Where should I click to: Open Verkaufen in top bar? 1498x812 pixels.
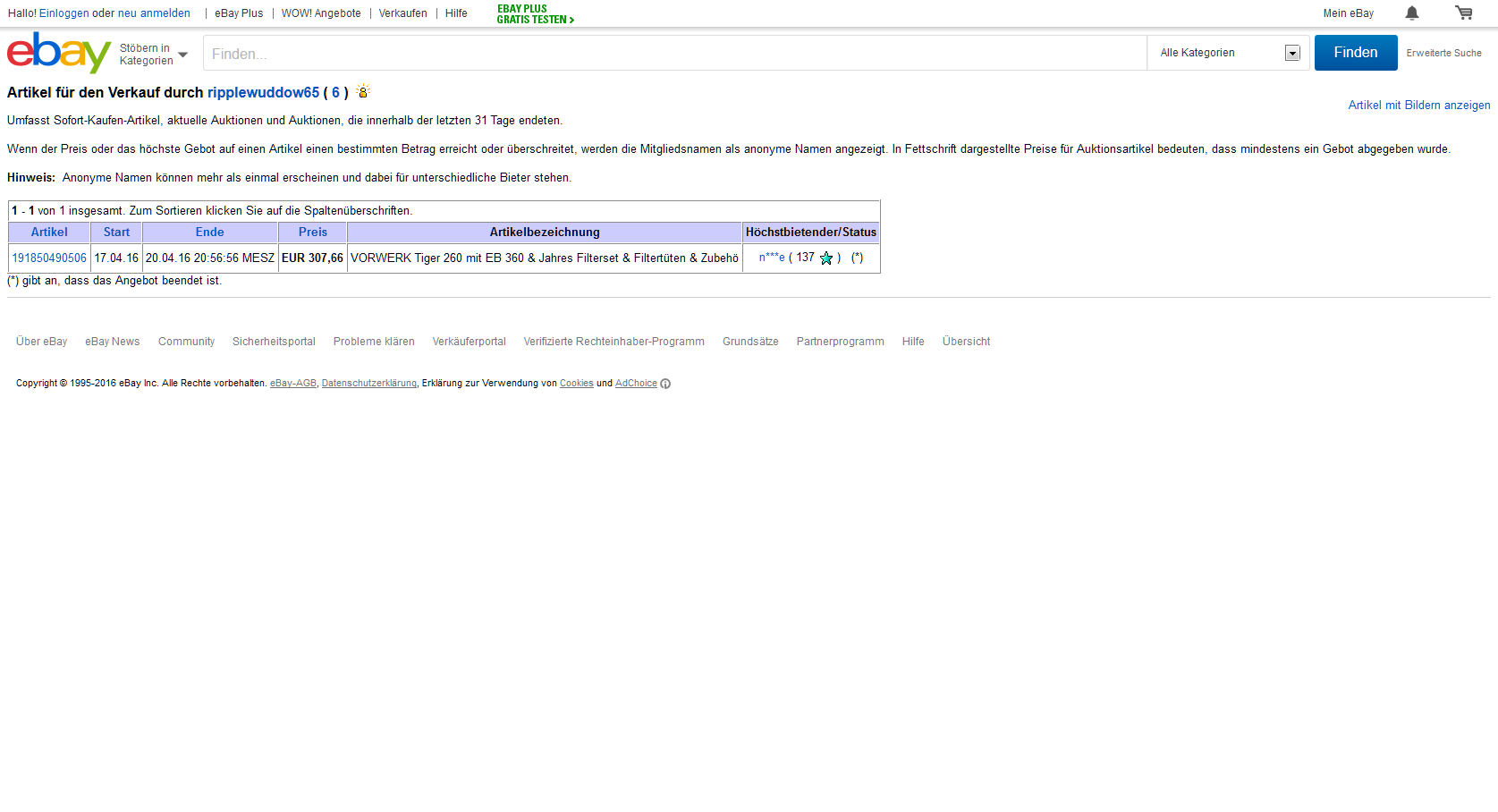click(403, 13)
